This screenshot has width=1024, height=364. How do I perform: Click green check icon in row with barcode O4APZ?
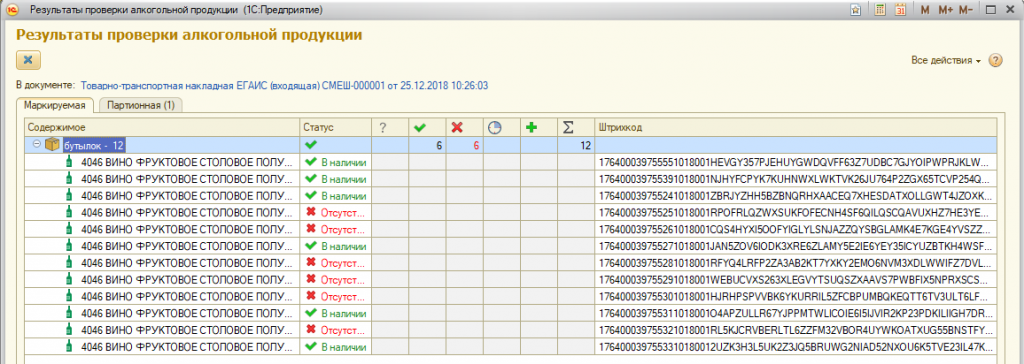[311, 313]
